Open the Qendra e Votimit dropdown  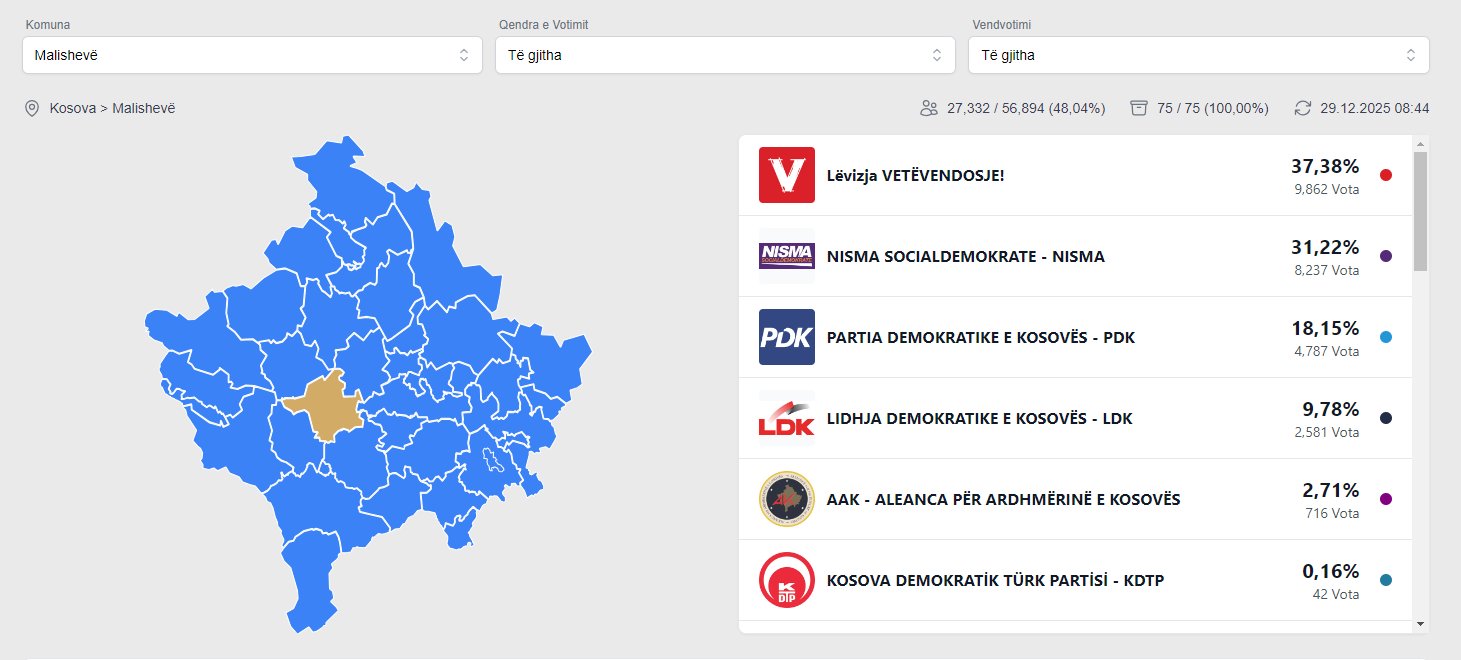pos(725,55)
